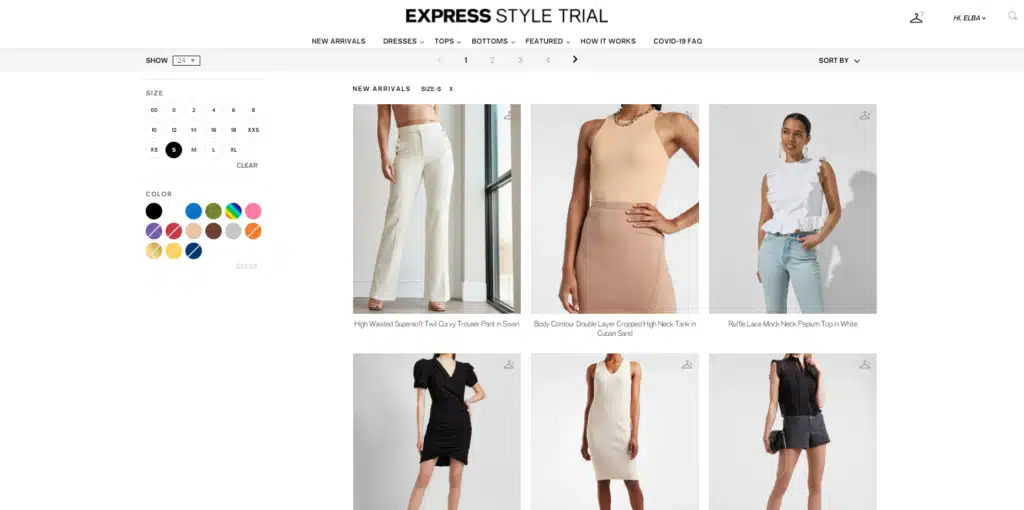Go to page 3 of results
The height and width of the screenshot is (510, 1024).
[x=520, y=60]
